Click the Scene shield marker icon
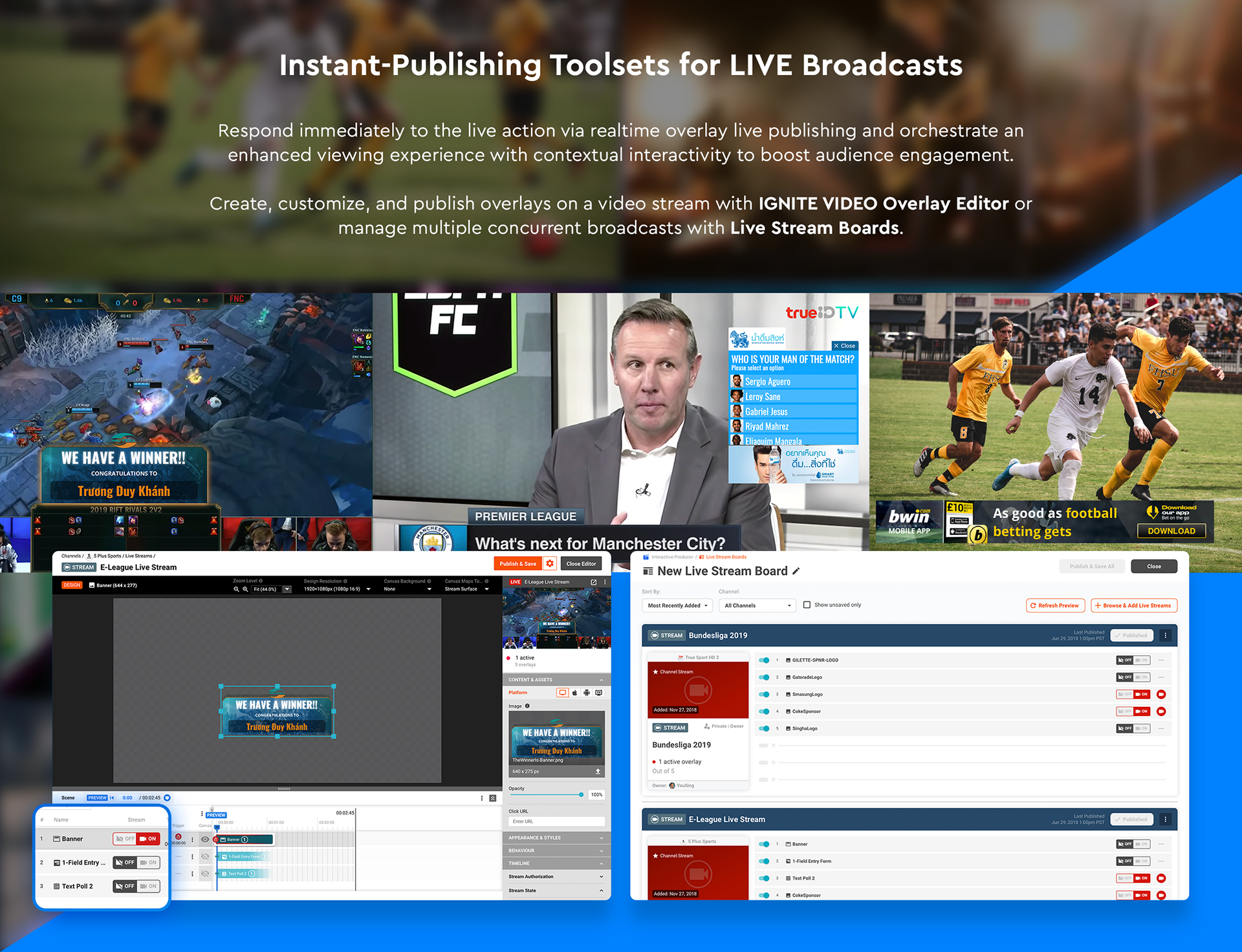1242x952 pixels. point(167,797)
